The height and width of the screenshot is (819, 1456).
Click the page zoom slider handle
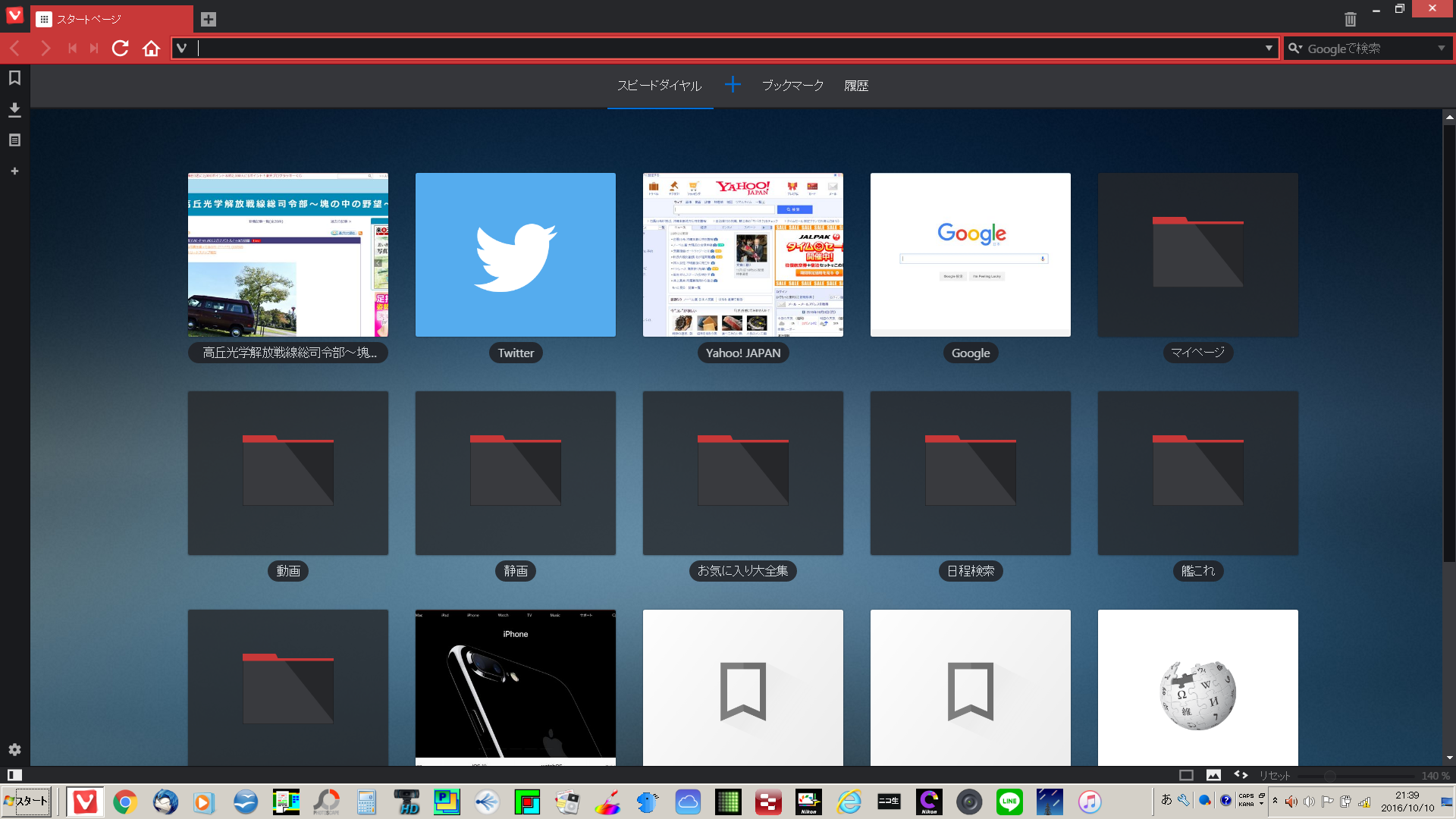[x=1330, y=776]
